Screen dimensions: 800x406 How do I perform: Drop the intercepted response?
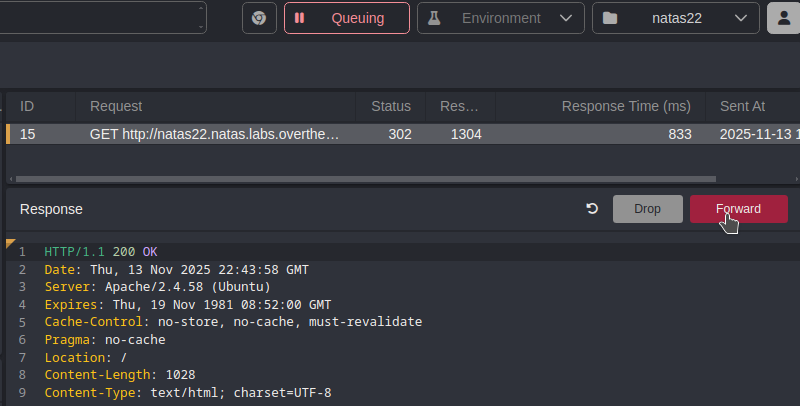coord(647,209)
